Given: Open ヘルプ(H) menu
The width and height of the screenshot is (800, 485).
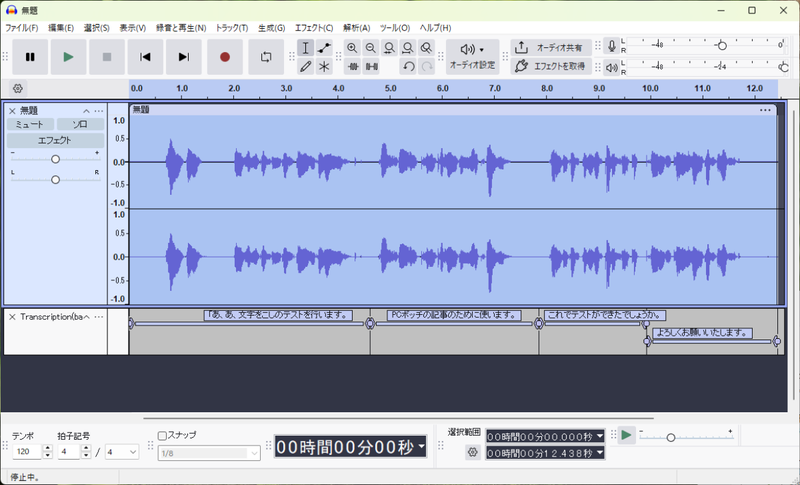Looking at the screenshot, I should 435,28.
